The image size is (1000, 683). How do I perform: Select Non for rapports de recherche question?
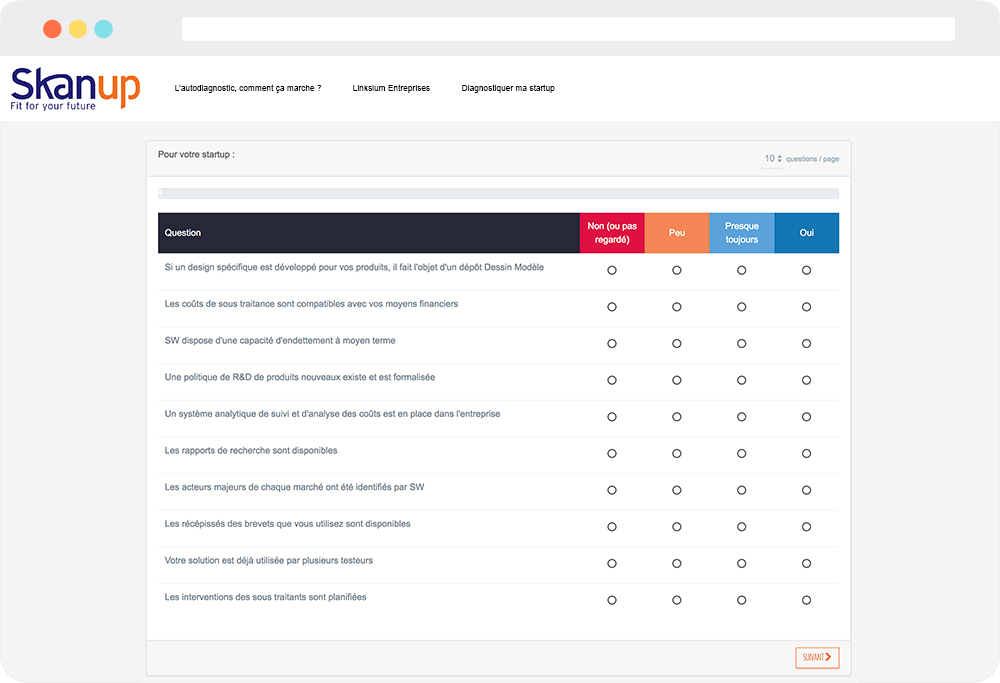pyautogui.click(x=612, y=453)
